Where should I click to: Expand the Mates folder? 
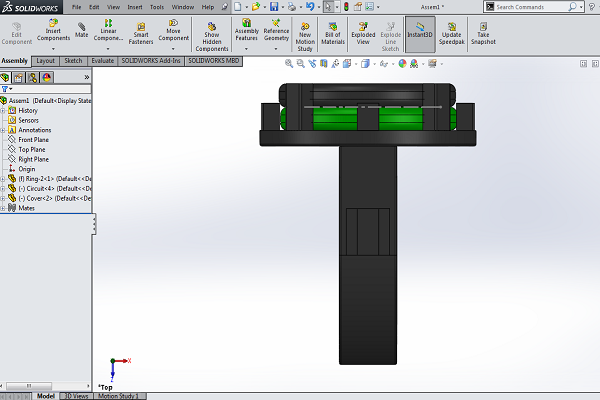tap(3, 208)
